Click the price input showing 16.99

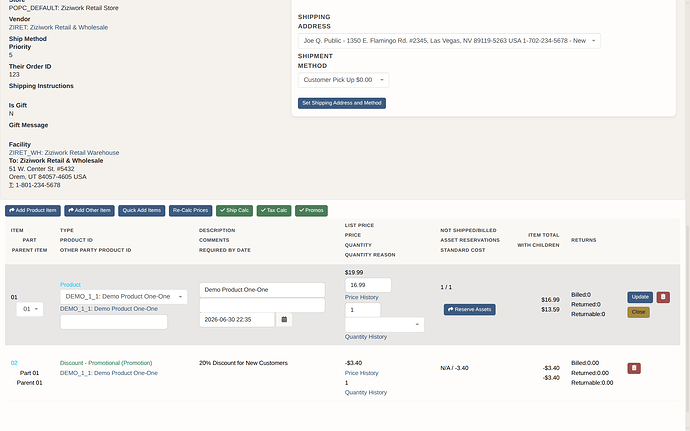point(368,285)
